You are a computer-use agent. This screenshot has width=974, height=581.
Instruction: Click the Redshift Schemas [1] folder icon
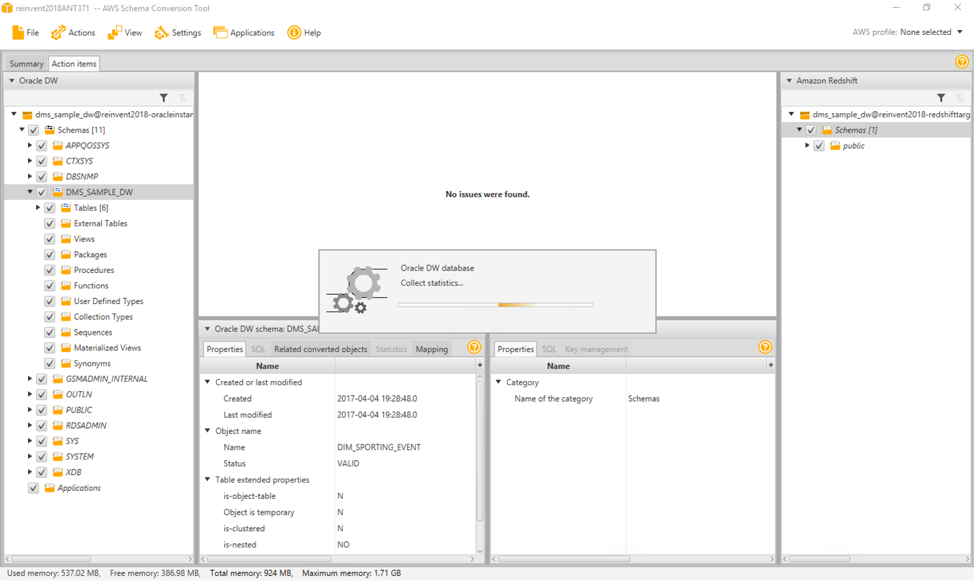coord(827,130)
